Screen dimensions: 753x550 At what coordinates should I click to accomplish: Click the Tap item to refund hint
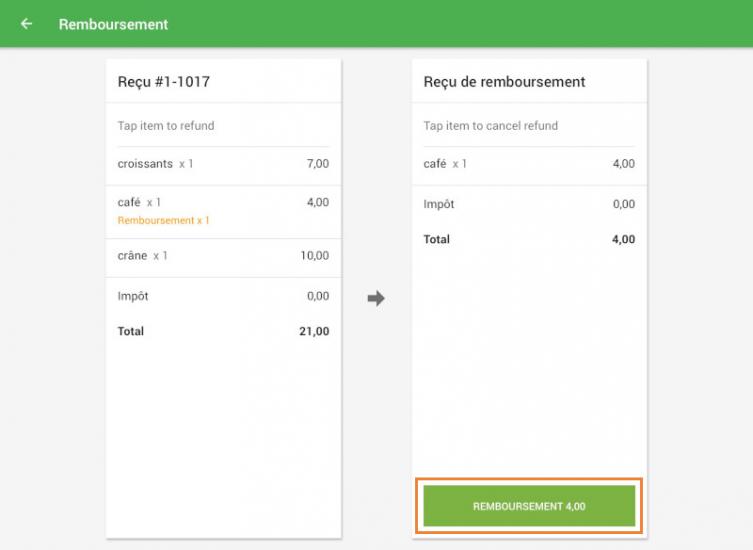(166, 126)
